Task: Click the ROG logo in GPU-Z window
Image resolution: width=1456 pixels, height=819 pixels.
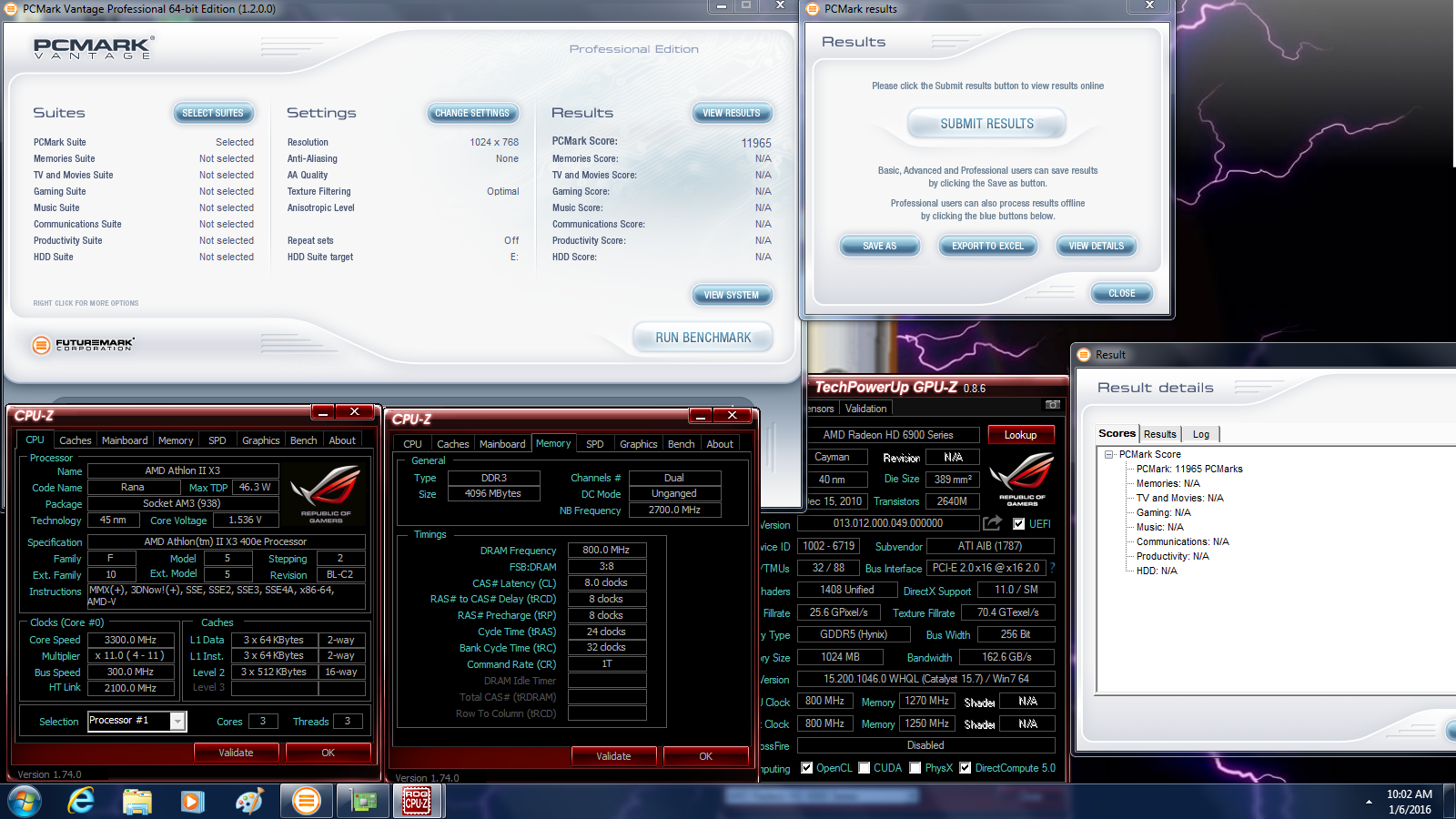Action: [x=1021, y=479]
